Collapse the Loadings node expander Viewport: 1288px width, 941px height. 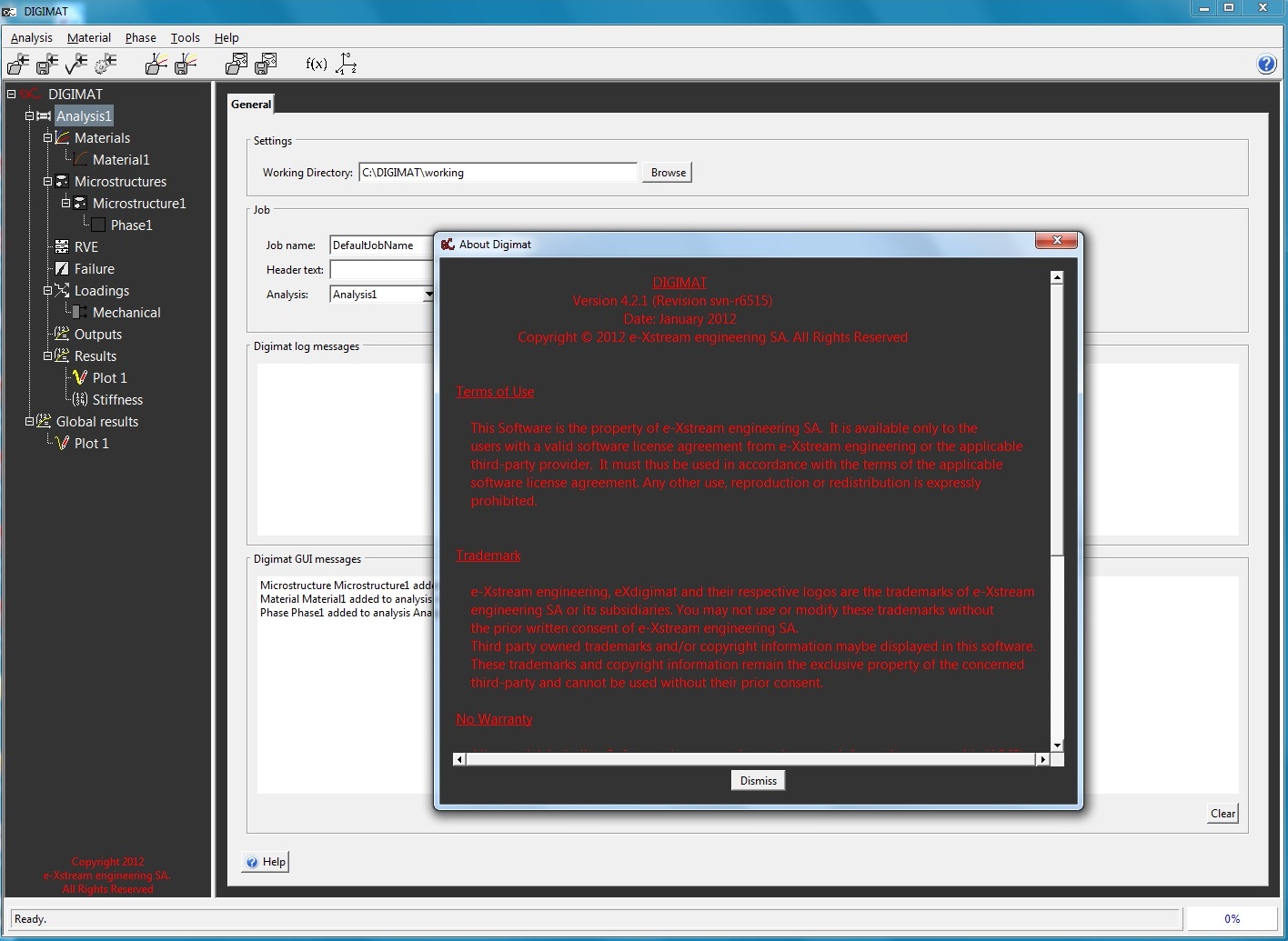click(x=47, y=290)
